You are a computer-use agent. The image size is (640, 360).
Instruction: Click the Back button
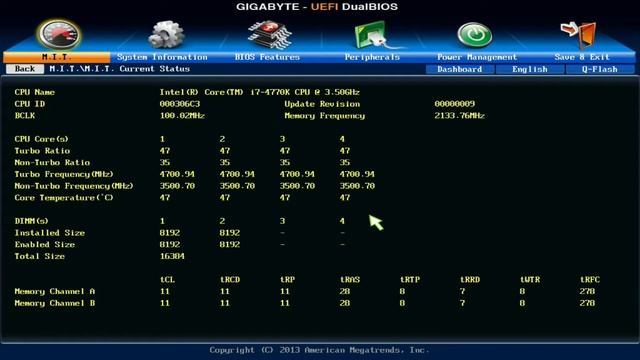click(25, 69)
